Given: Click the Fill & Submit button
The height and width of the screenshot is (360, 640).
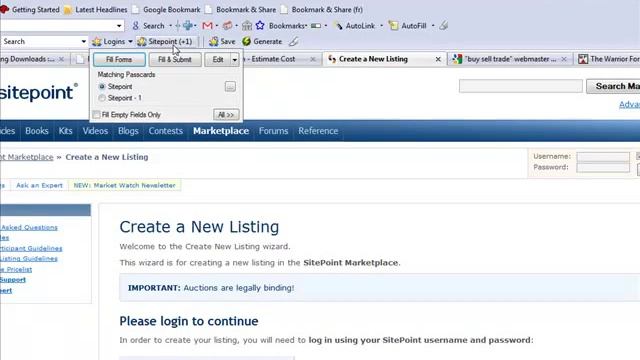Looking at the screenshot, I should click(x=175, y=60).
